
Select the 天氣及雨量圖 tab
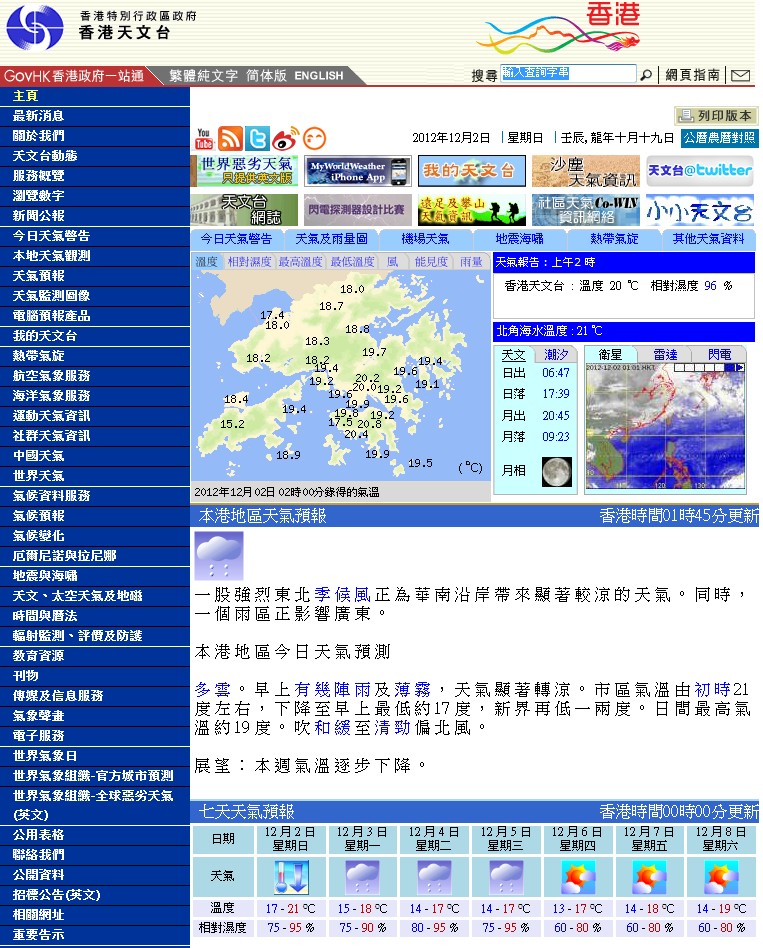point(331,239)
